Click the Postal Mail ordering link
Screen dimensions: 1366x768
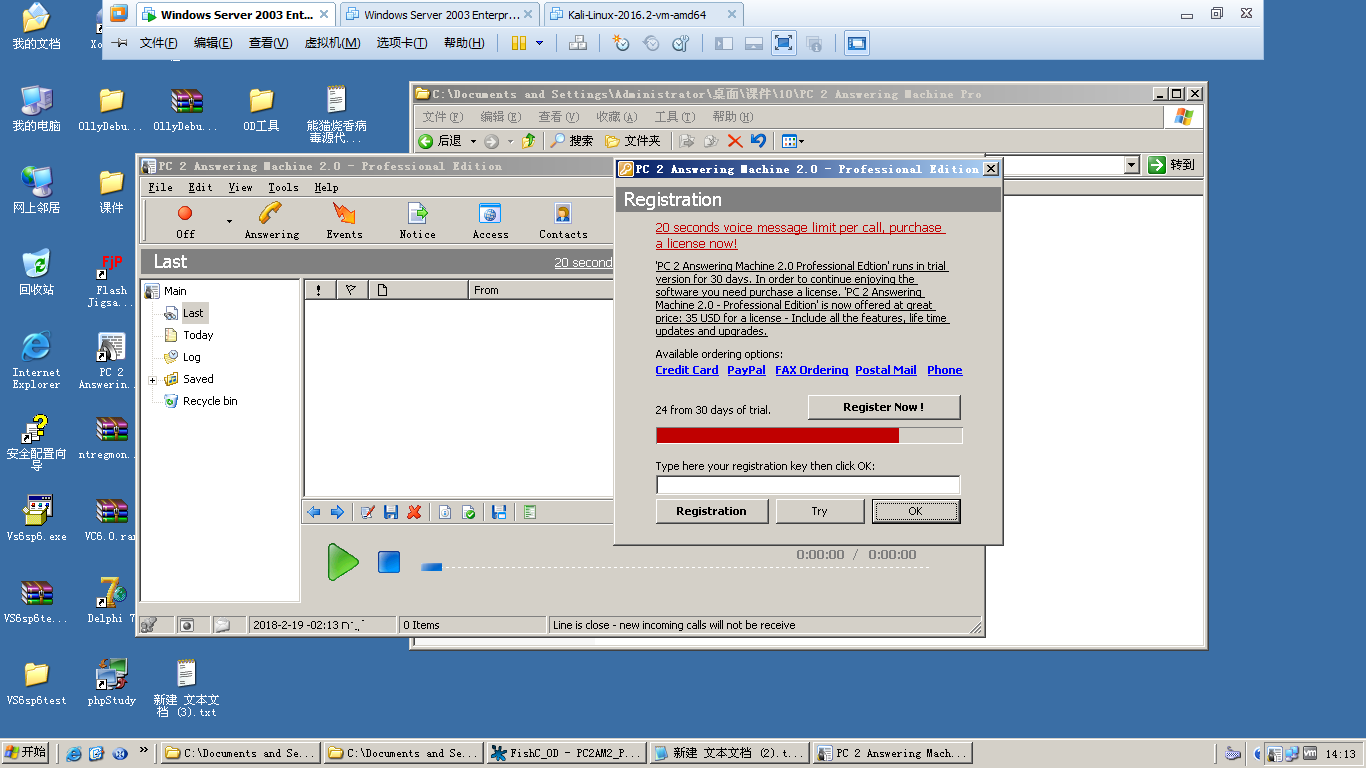pos(886,370)
